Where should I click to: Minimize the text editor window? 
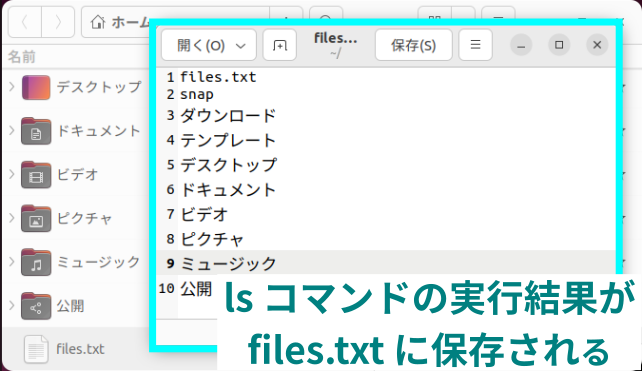point(521,45)
